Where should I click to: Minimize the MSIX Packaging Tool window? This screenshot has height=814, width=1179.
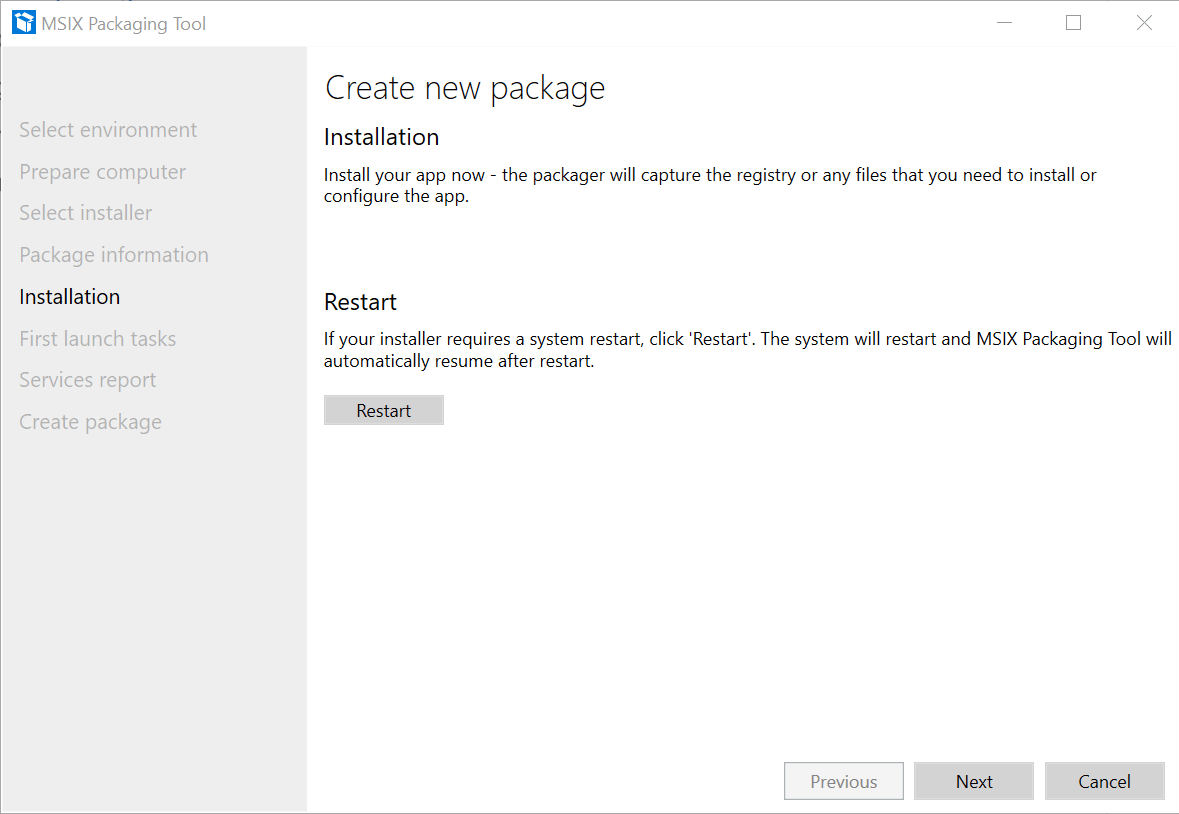(1004, 22)
